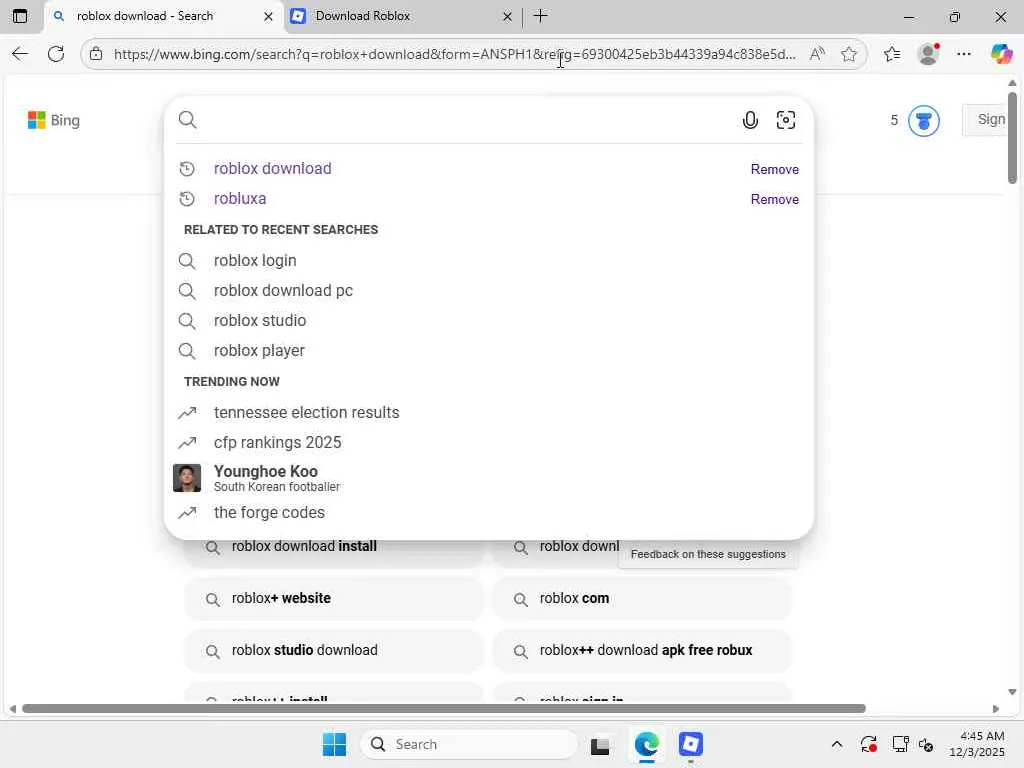Show hidden system tray icons
The image size is (1024, 768).
tap(836, 744)
